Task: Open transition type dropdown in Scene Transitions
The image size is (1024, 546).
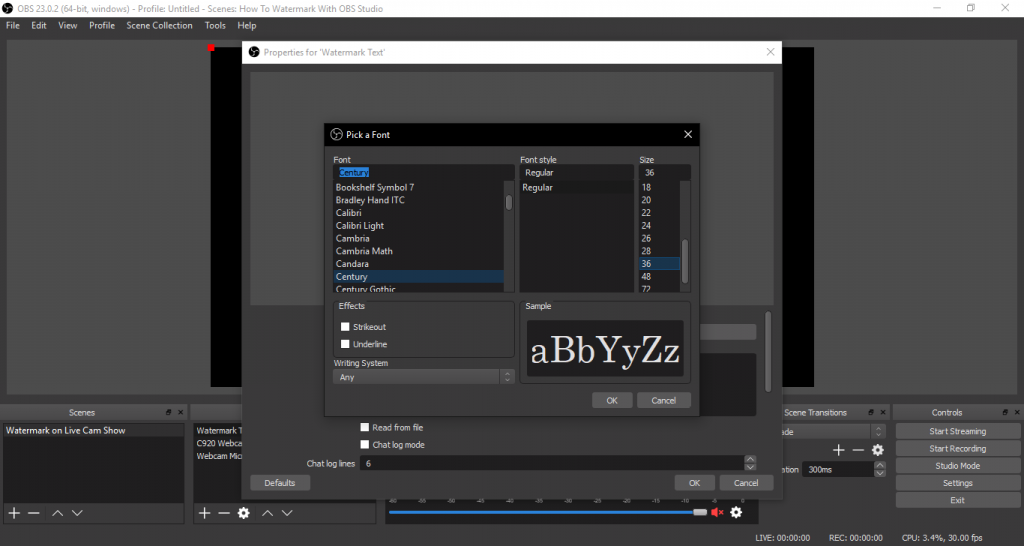Action: (x=833, y=432)
